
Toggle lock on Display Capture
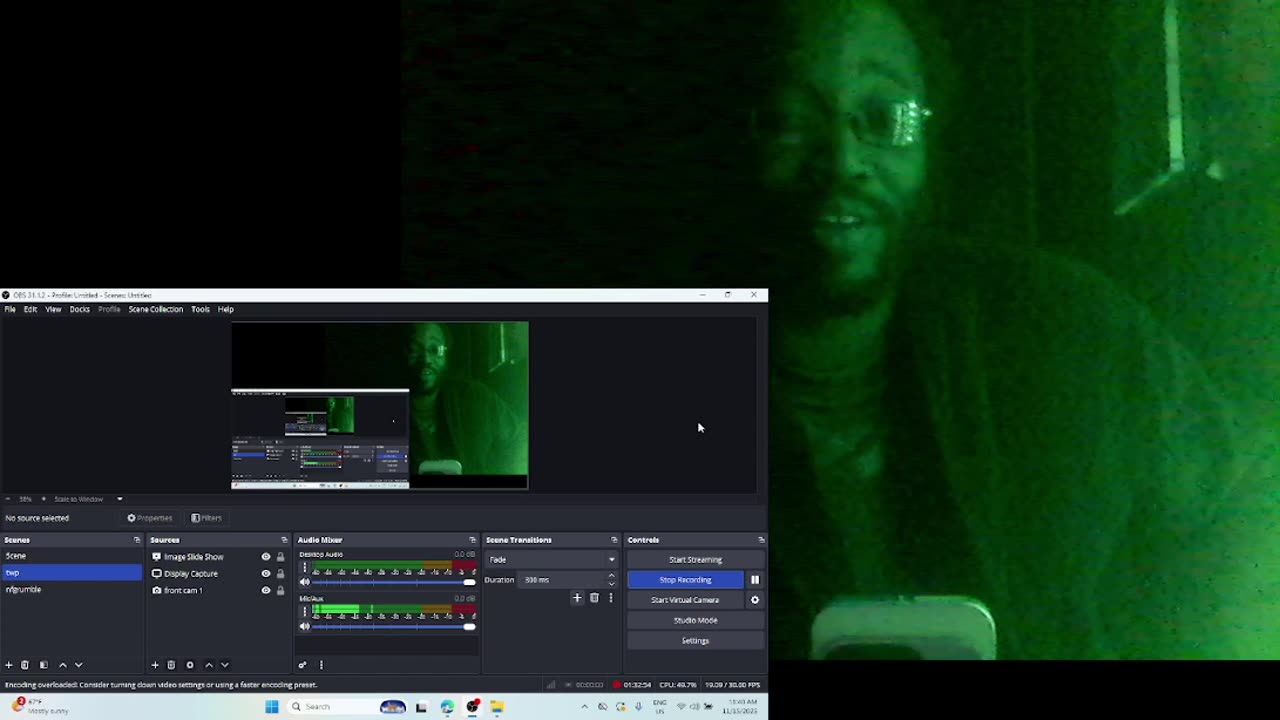coord(280,574)
